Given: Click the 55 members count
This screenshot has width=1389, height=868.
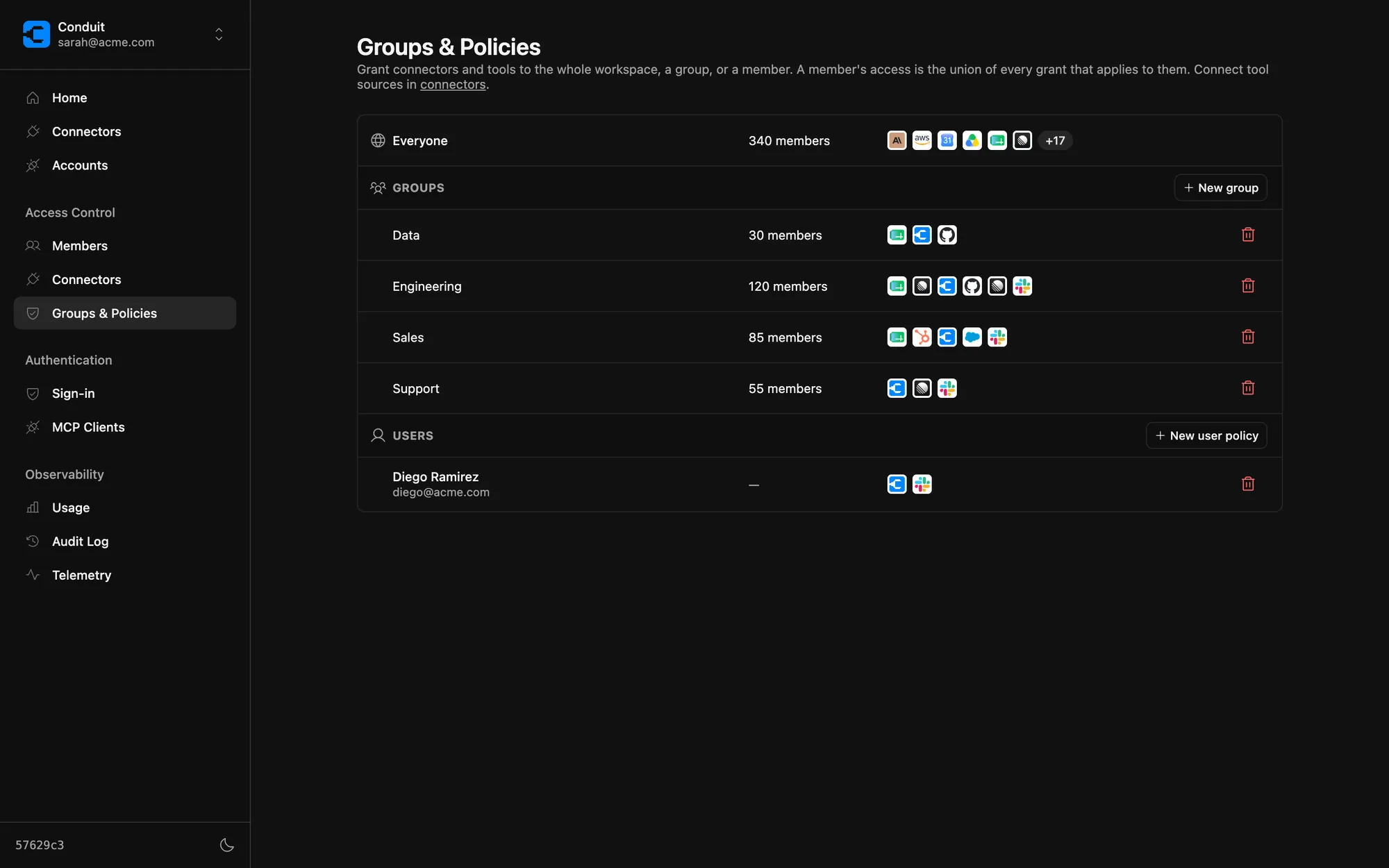Looking at the screenshot, I should coord(785,388).
